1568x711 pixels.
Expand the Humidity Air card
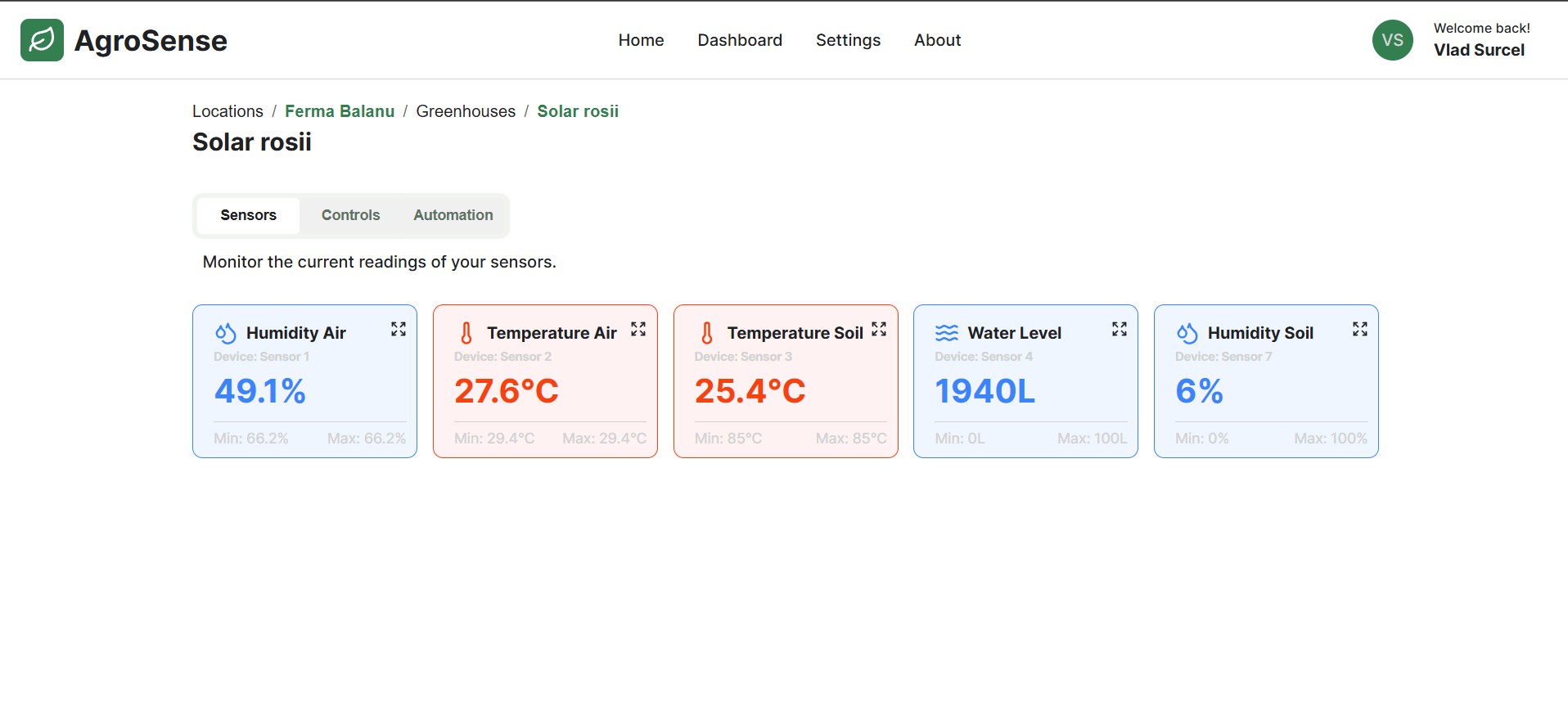(399, 329)
